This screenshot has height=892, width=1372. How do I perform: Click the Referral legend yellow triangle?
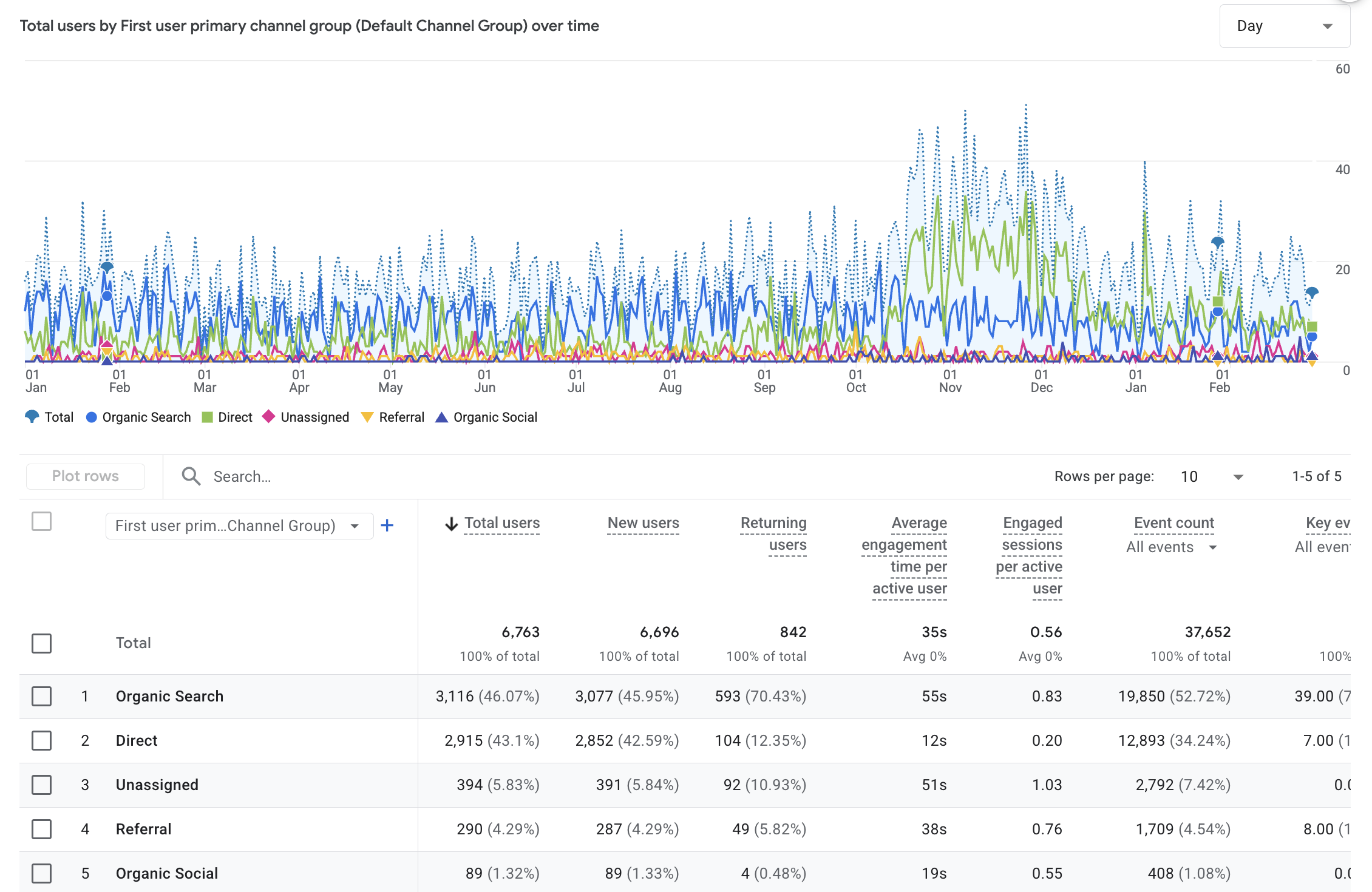coord(367,417)
